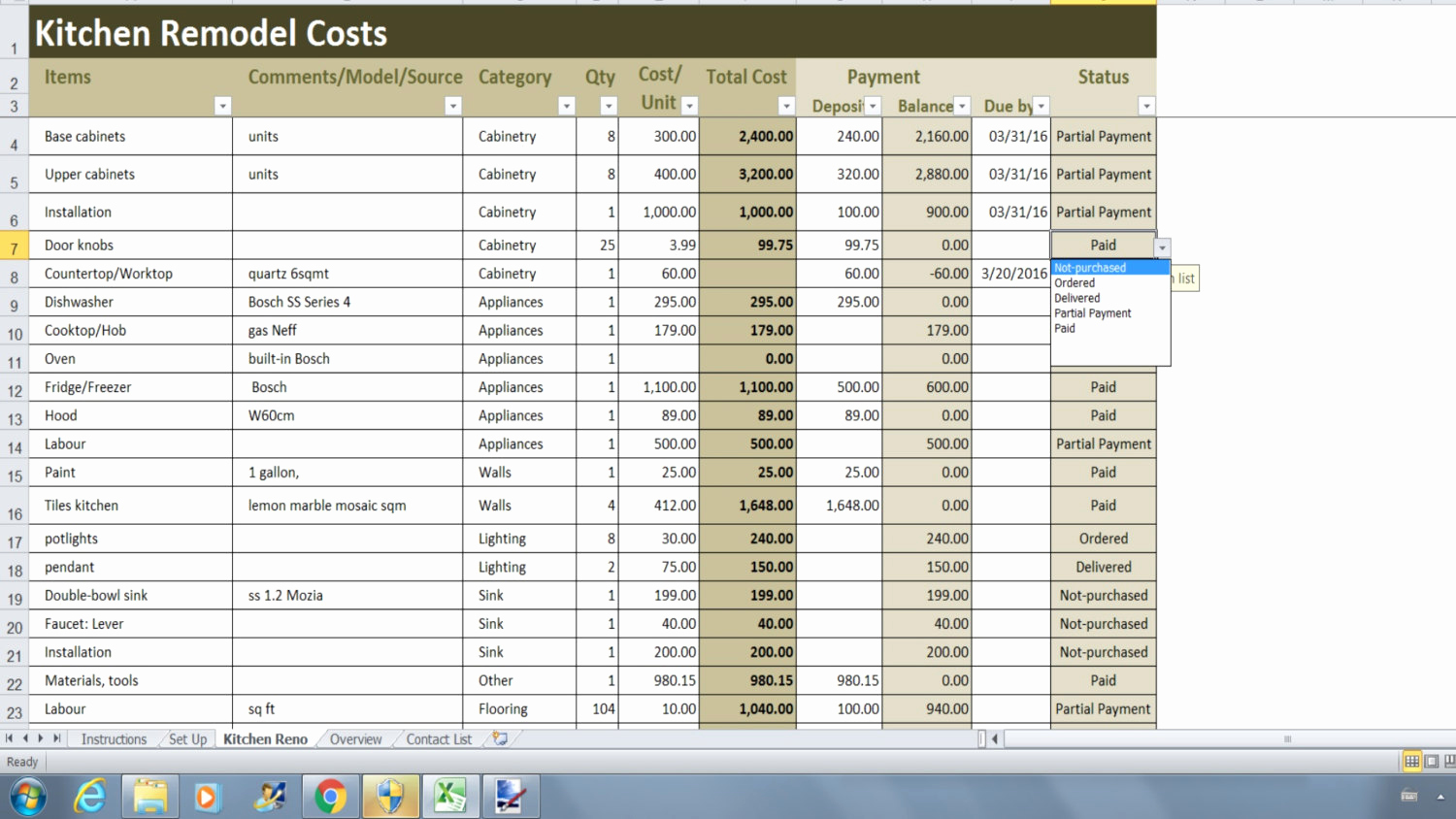Open the Balance column filter dropdown

(962, 106)
